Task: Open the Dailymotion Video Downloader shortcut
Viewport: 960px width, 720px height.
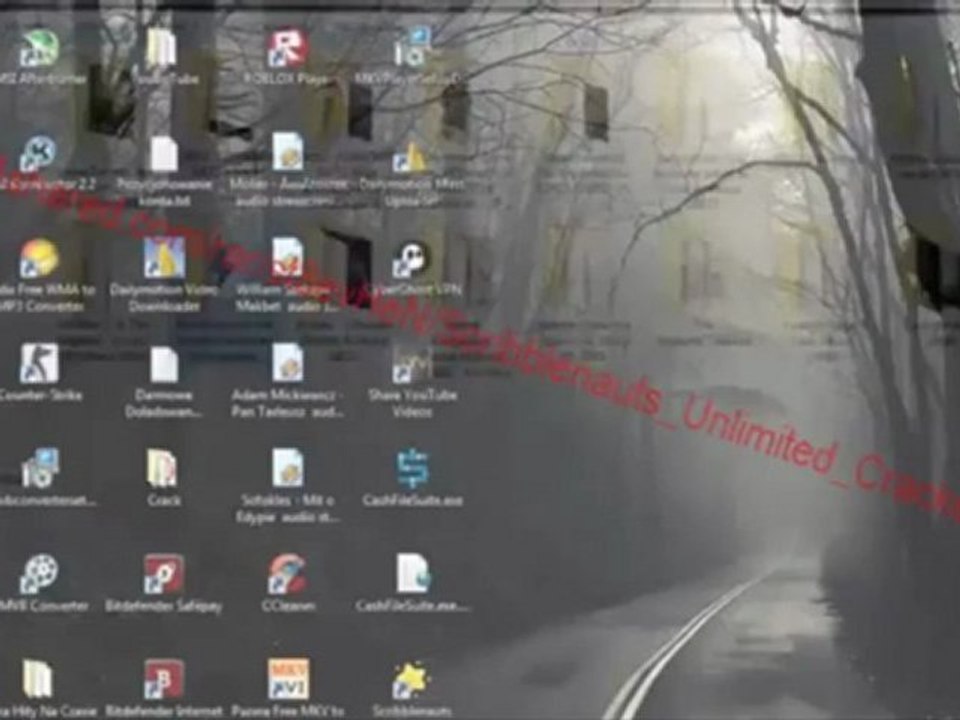Action: 163,258
